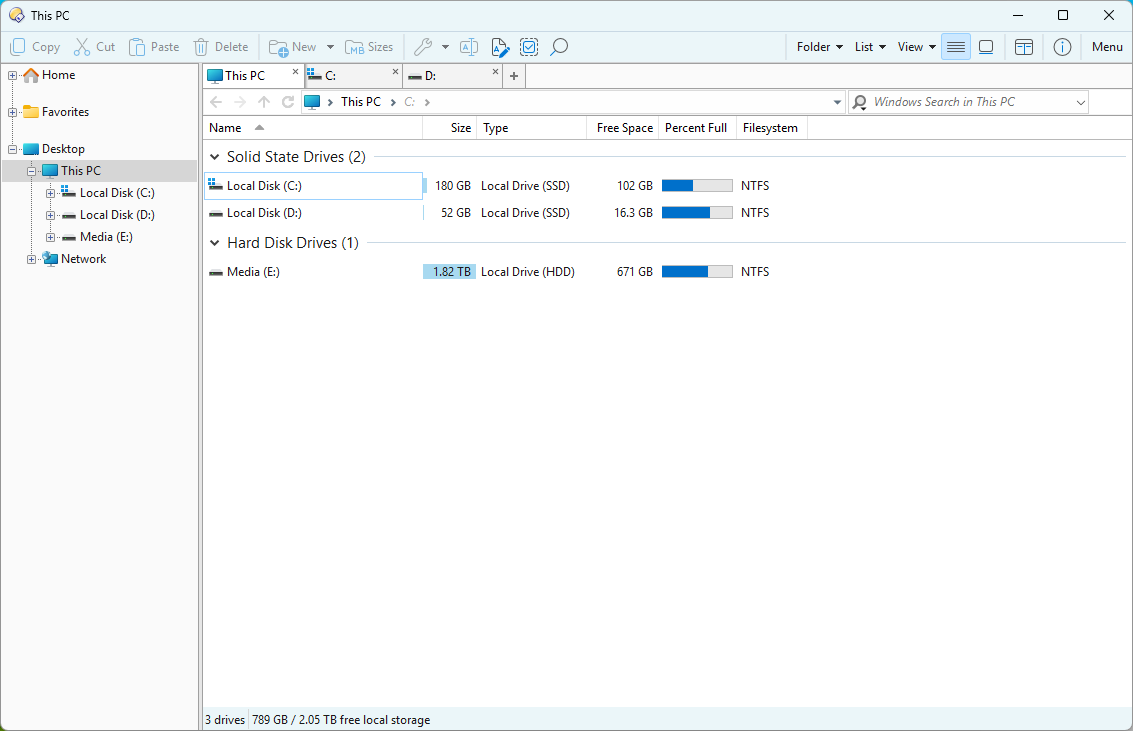Open the New button dropdown arrow

tap(330, 47)
